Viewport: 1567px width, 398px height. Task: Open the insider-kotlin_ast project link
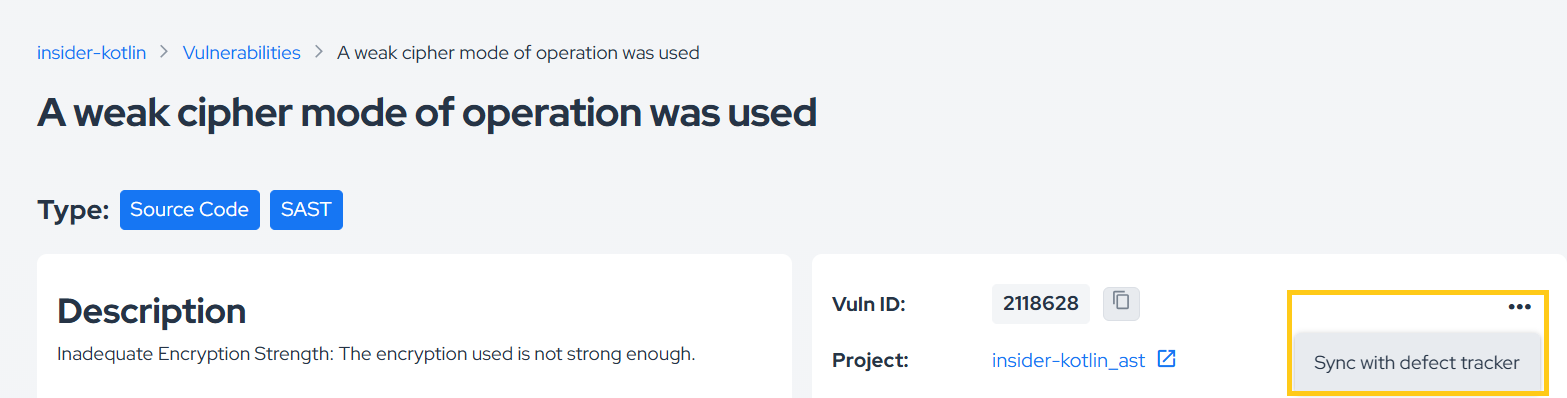tap(1068, 361)
